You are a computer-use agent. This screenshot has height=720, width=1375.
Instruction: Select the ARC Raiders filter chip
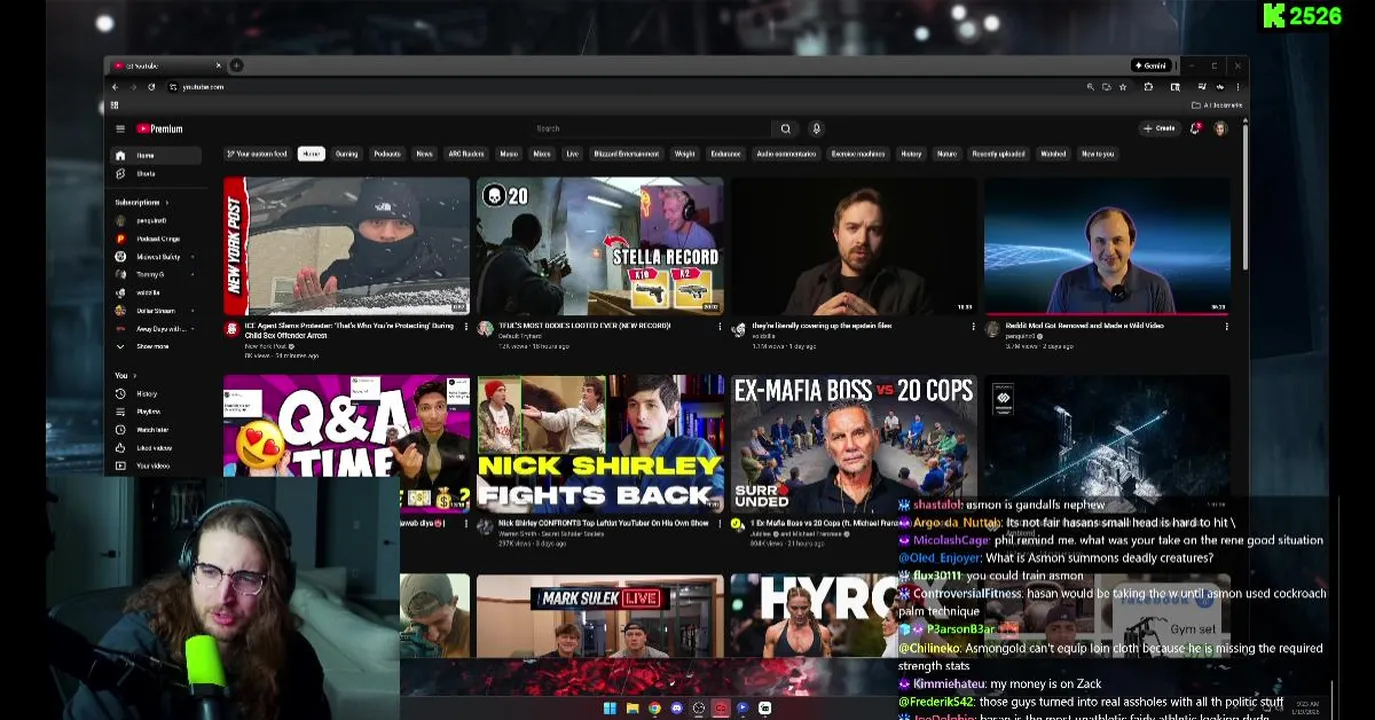click(466, 154)
